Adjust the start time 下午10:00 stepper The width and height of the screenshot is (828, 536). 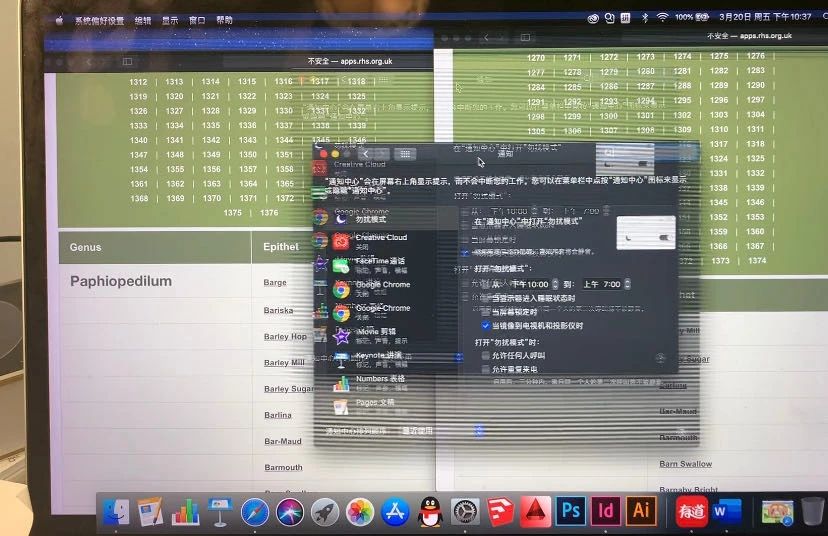(x=556, y=284)
